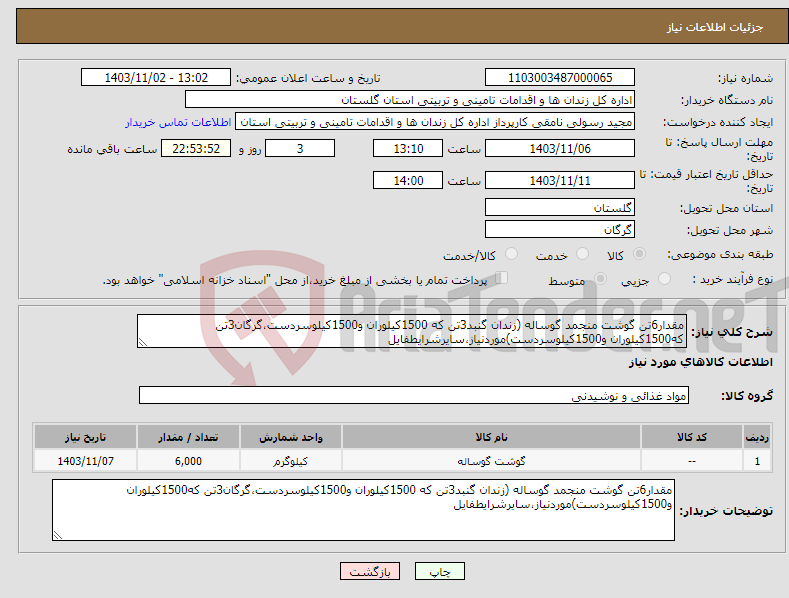Click the remaining time field 22:53:52

tap(196, 149)
